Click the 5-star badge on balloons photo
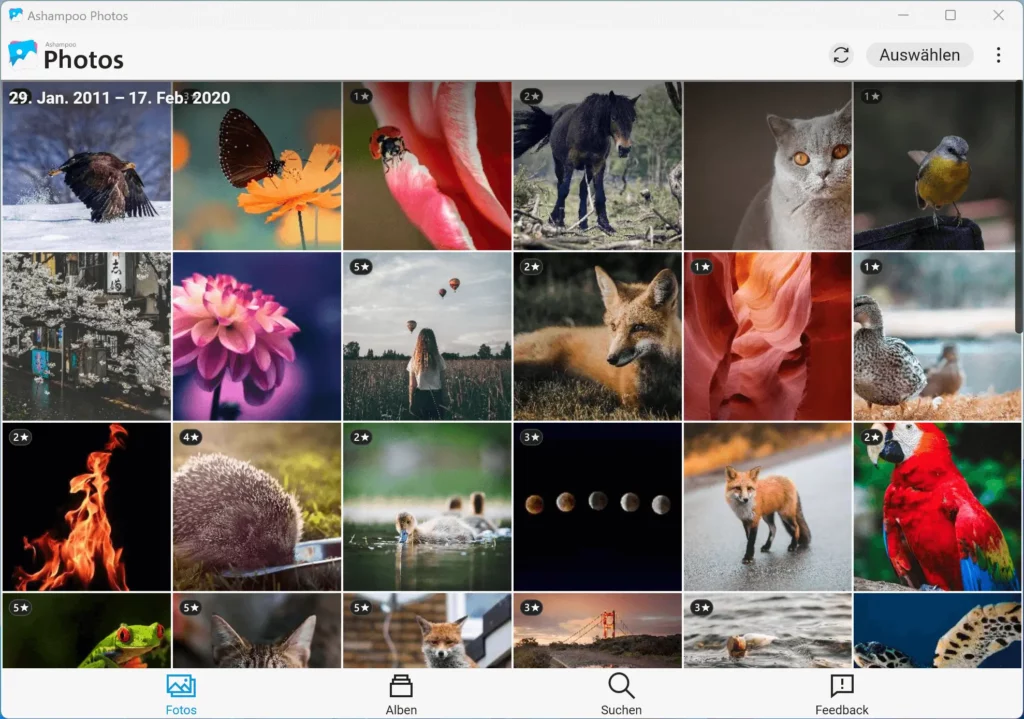The image size is (1024, 719). point(361,266)
